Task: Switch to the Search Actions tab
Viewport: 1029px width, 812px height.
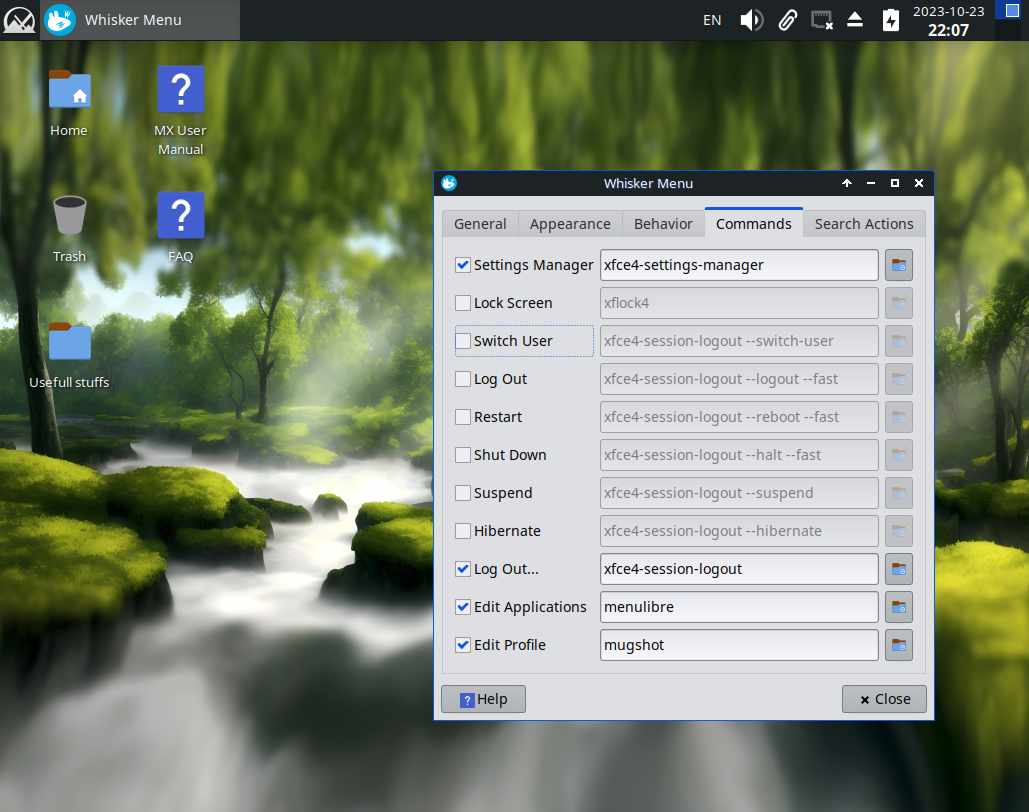Action: pyautogui.click(x=864, y=224)
